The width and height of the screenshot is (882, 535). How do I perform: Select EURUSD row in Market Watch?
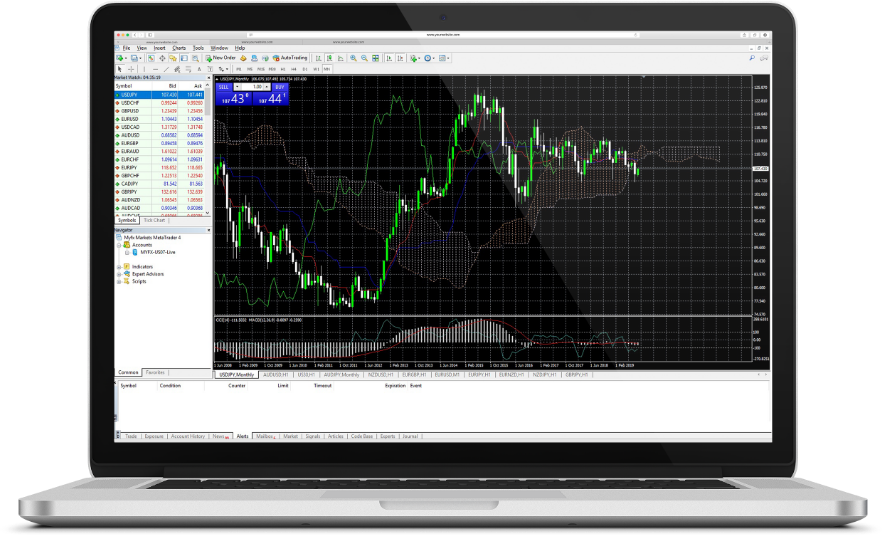[x=160, y=119]
